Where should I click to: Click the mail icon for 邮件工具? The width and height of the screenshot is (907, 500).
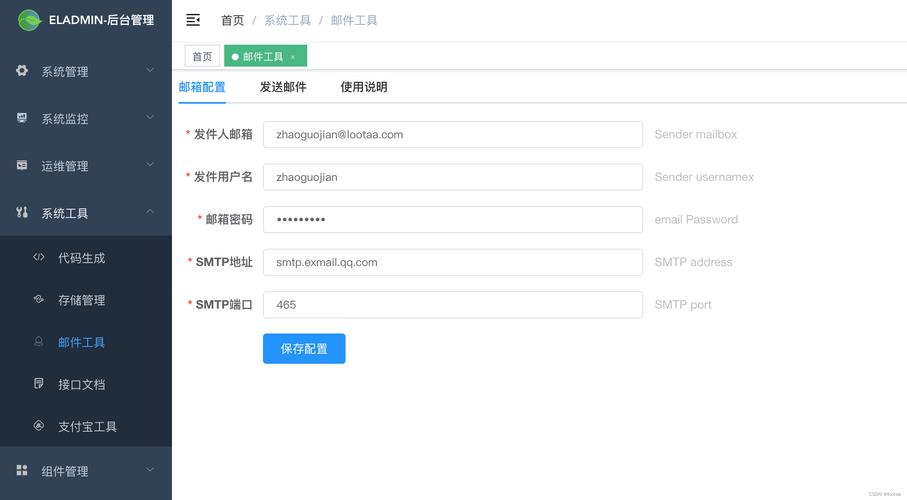(39, 341)
